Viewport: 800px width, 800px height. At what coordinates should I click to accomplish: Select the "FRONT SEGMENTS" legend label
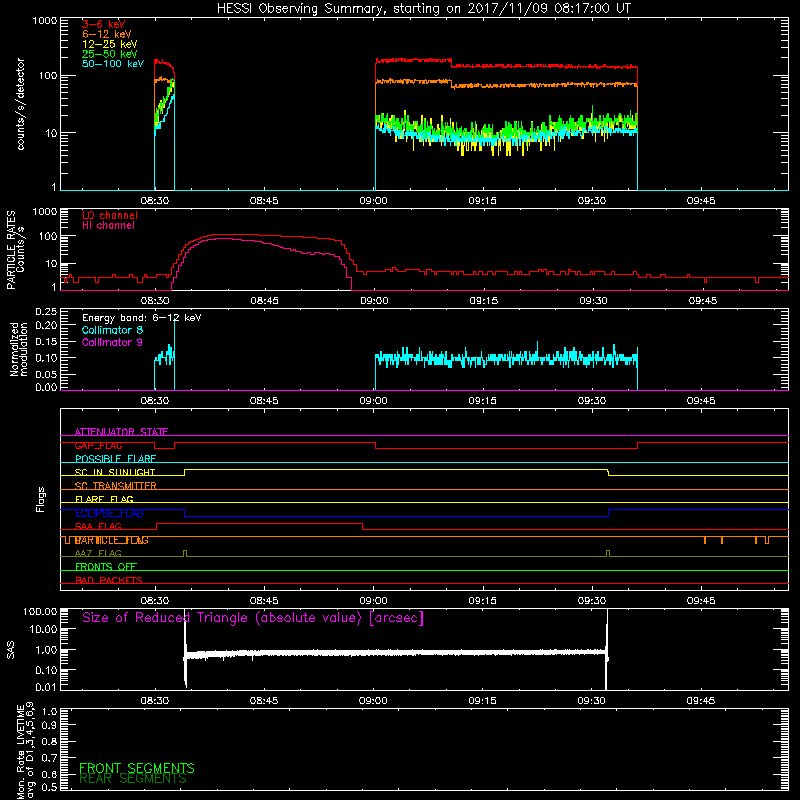point(137,768)
